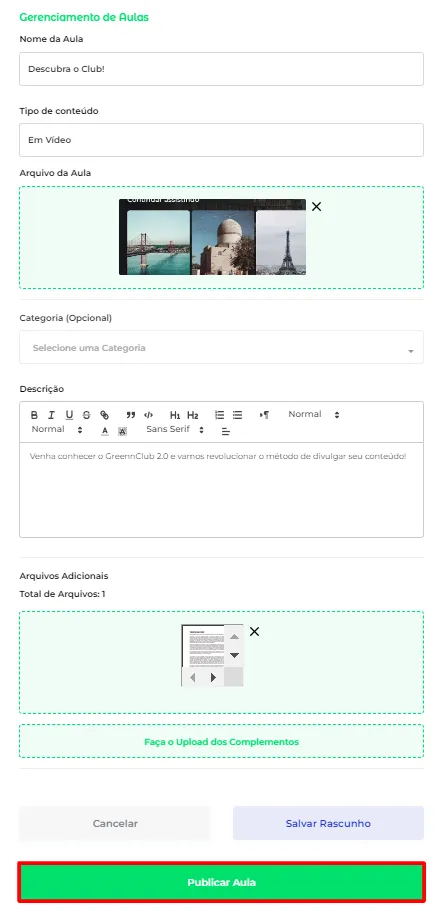The image size is (438, 911).
Task: Toggle underline formatting in description editor
Action: point(69,415)
